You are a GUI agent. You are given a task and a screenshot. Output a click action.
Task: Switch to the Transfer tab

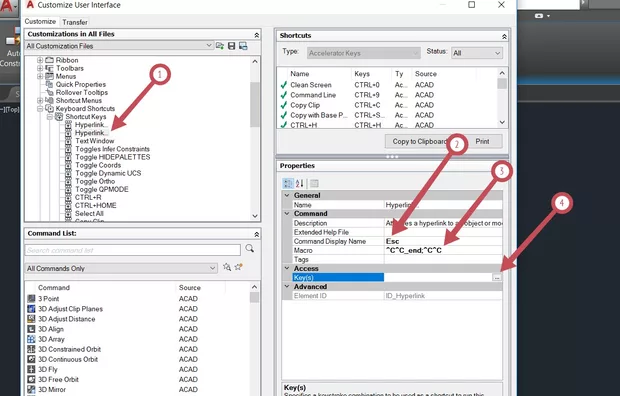[75, 22]
